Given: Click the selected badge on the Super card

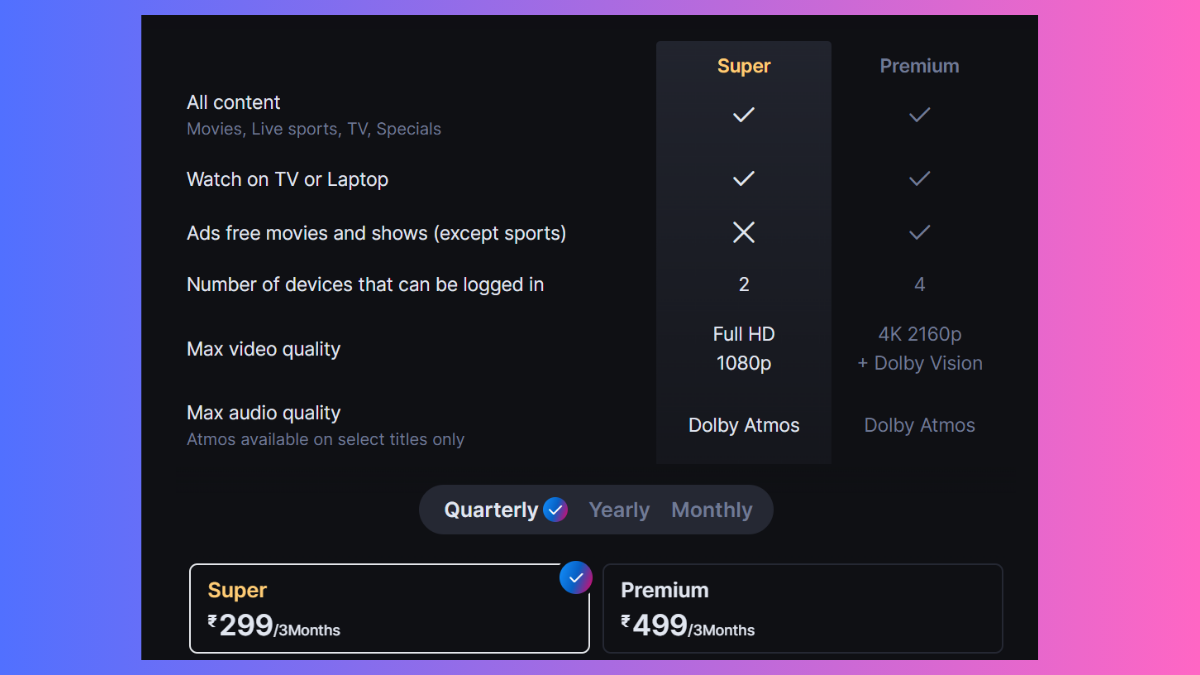Looking at the screenshot, I should tap(576, 577).
